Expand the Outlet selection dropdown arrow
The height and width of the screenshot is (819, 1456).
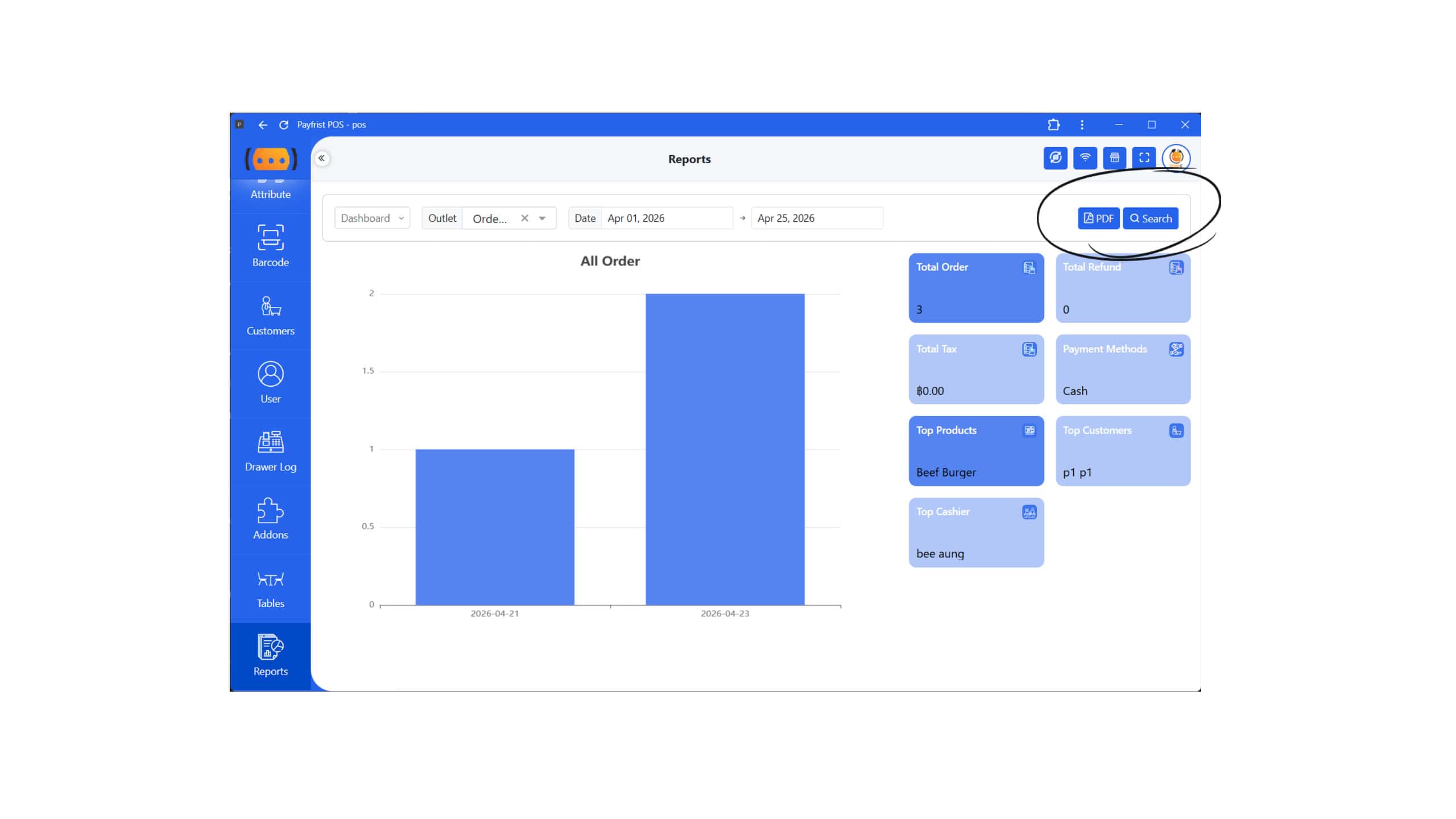[542, 218]
